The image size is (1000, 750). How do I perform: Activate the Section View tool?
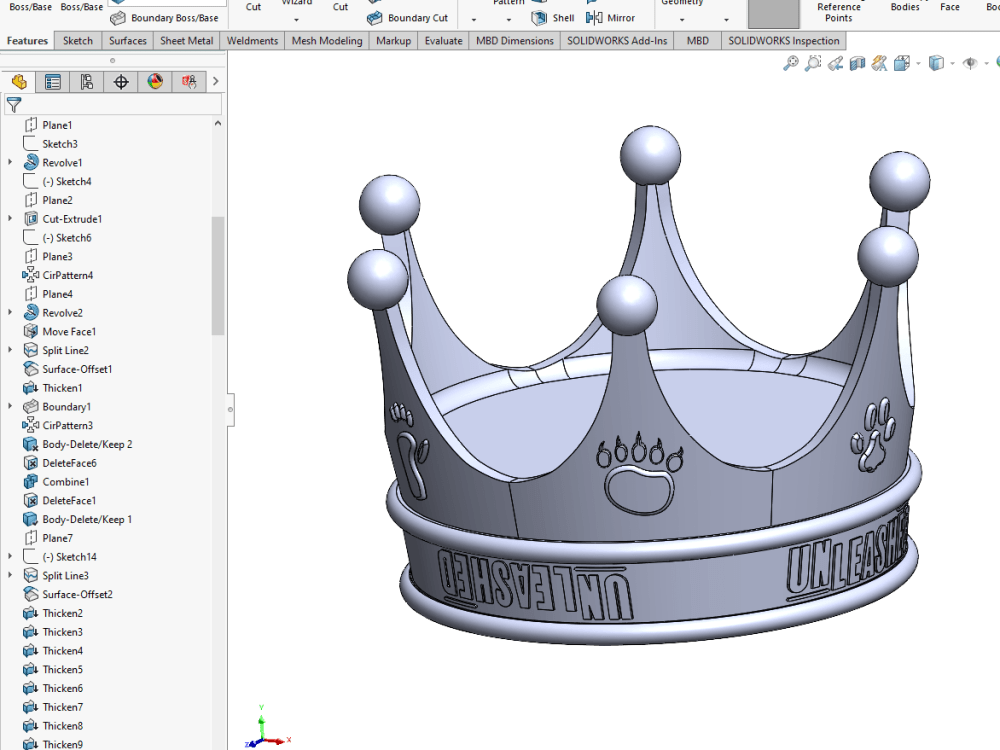coord(858,63)
